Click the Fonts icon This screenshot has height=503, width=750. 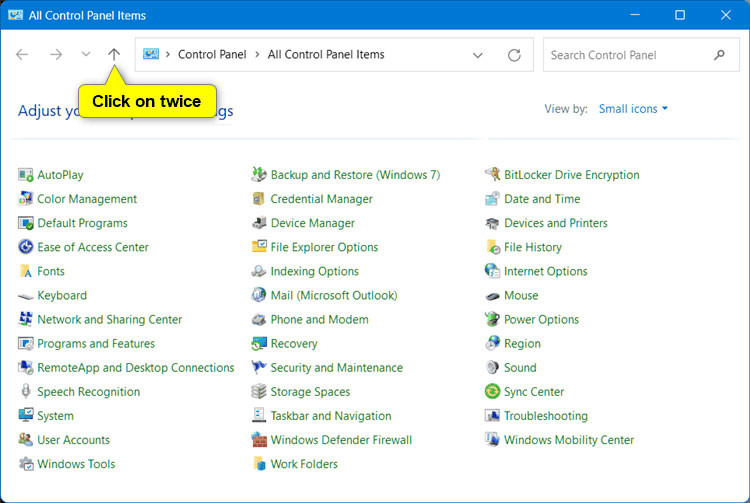click(x=26, y=271)
